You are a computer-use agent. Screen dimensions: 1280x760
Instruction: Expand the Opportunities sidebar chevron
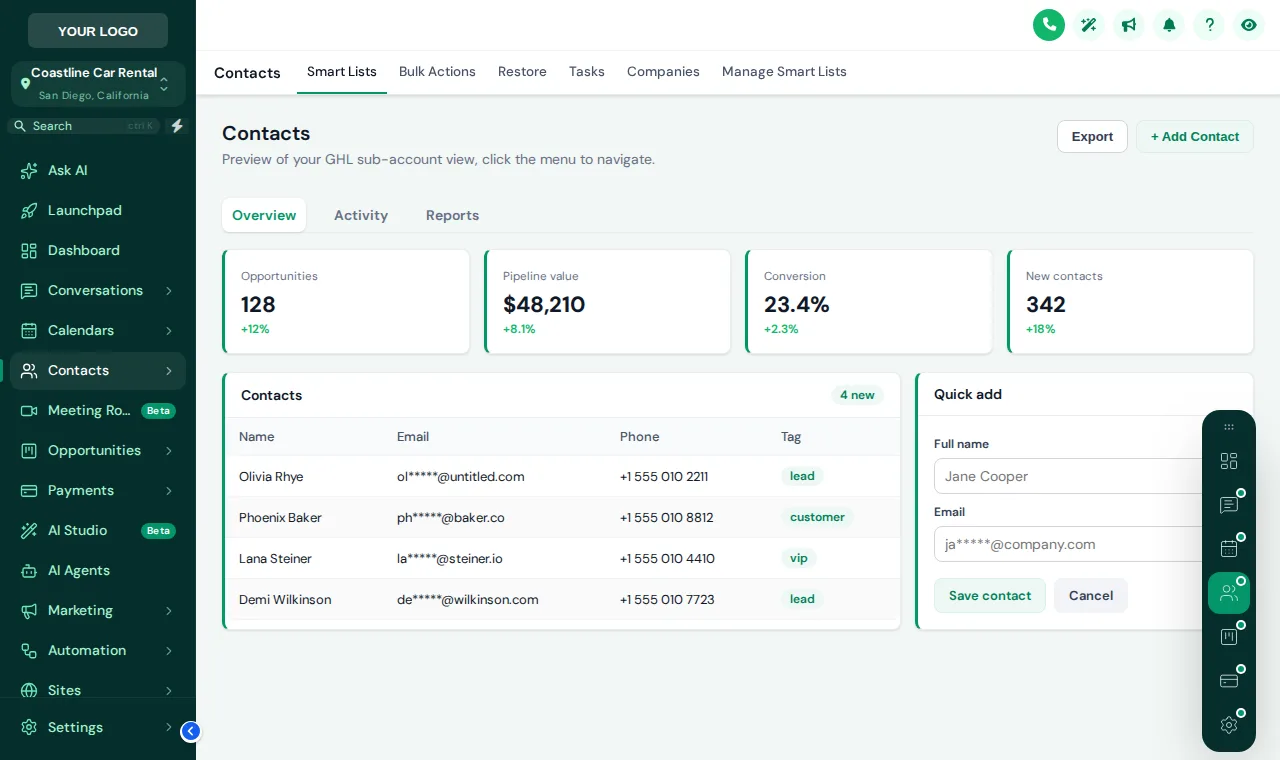click(169, 451)
